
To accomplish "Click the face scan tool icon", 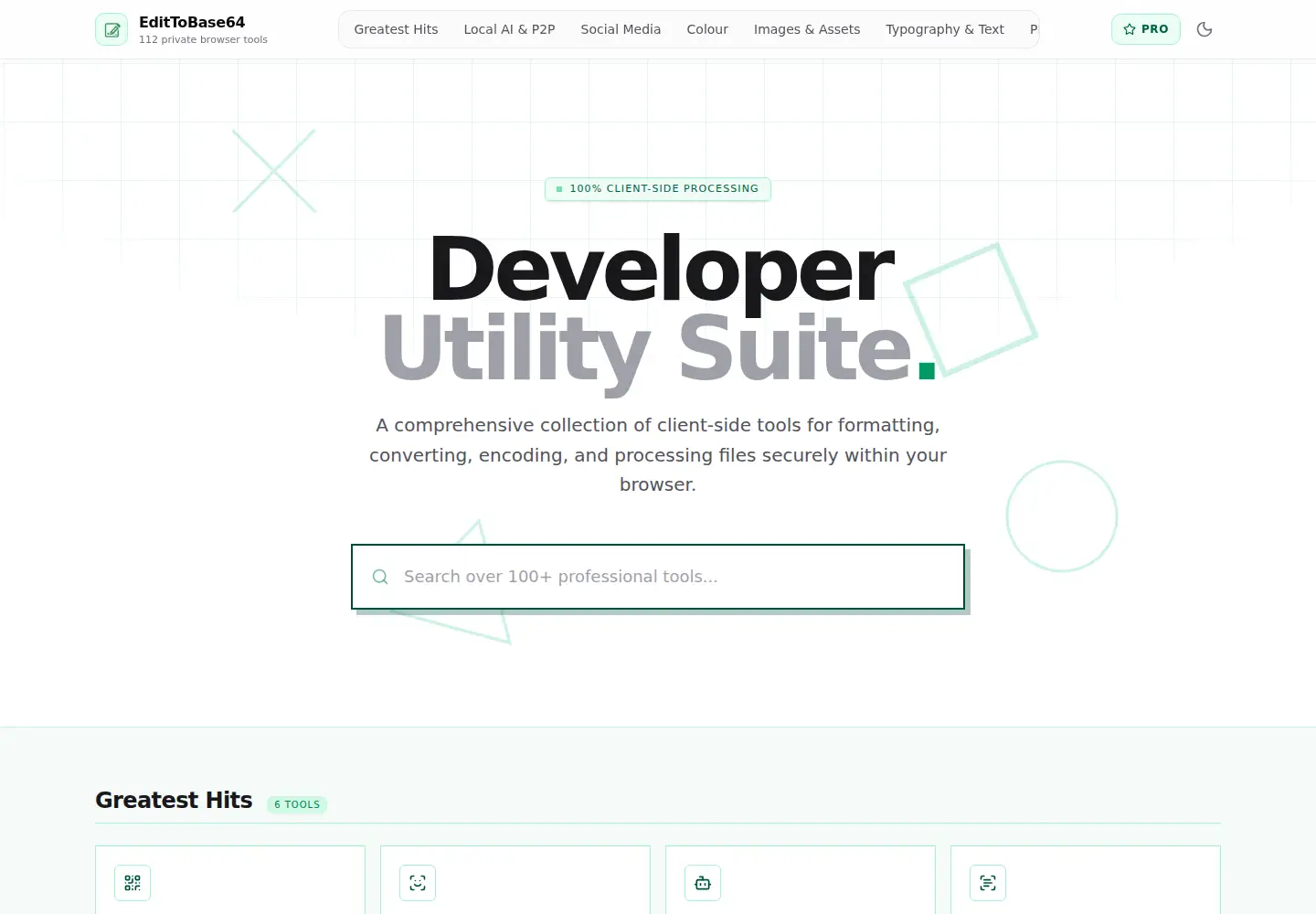I will click(x=418, y=883).
